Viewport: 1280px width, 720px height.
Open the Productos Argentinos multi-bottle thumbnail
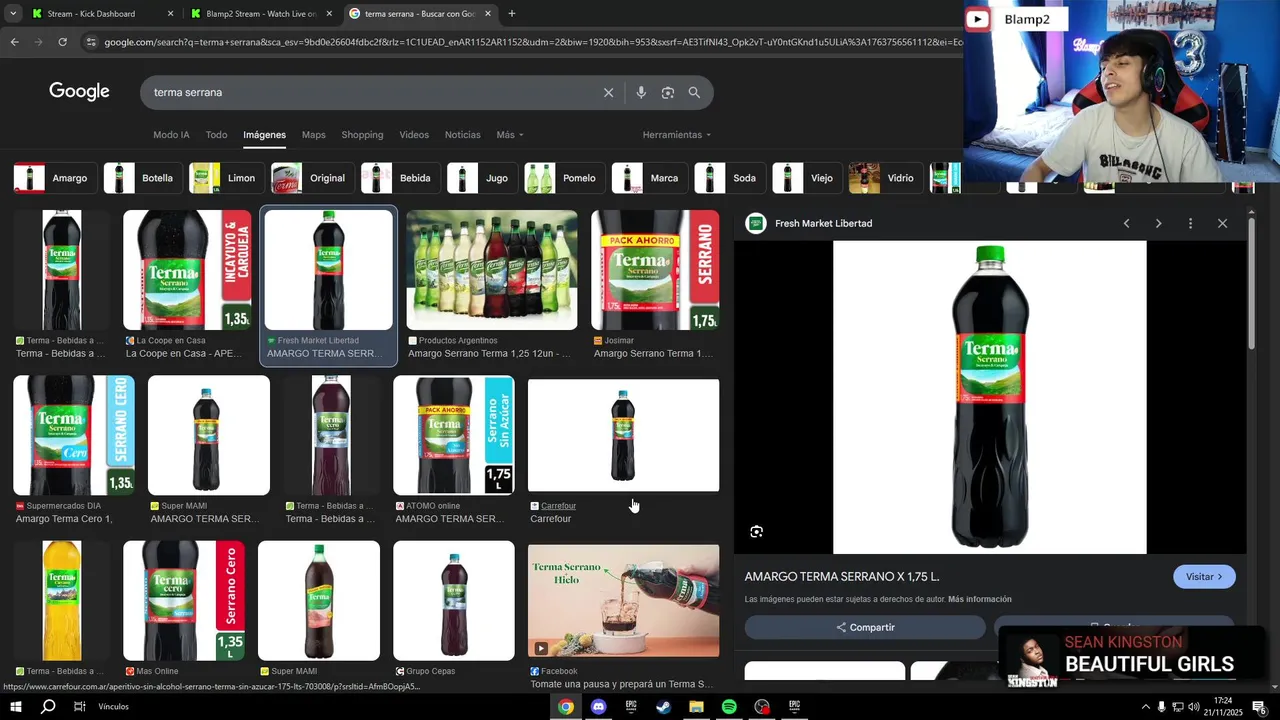point(491,270)
